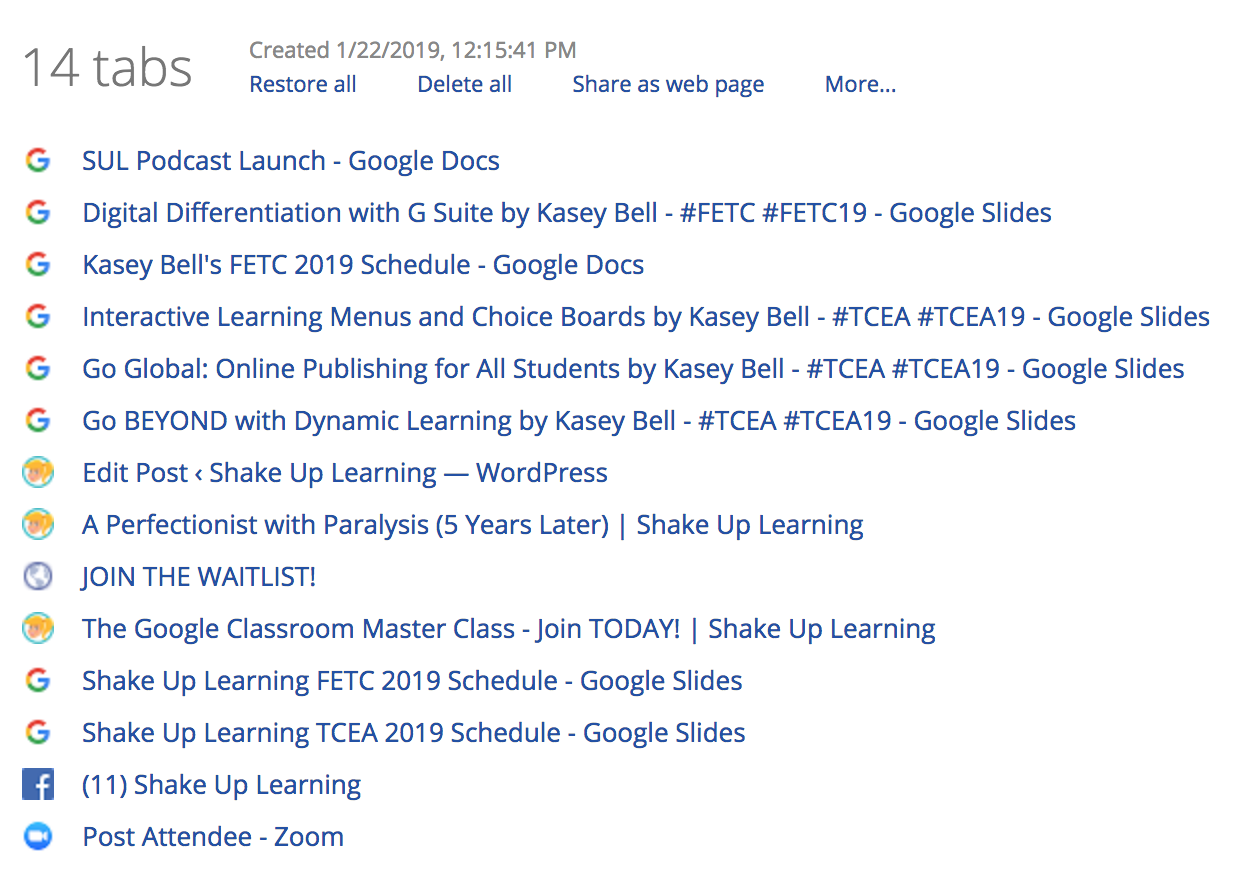Click the 14 tabs group title
The width and height of the screenshot is (1256, 884).
click(107, 68)
